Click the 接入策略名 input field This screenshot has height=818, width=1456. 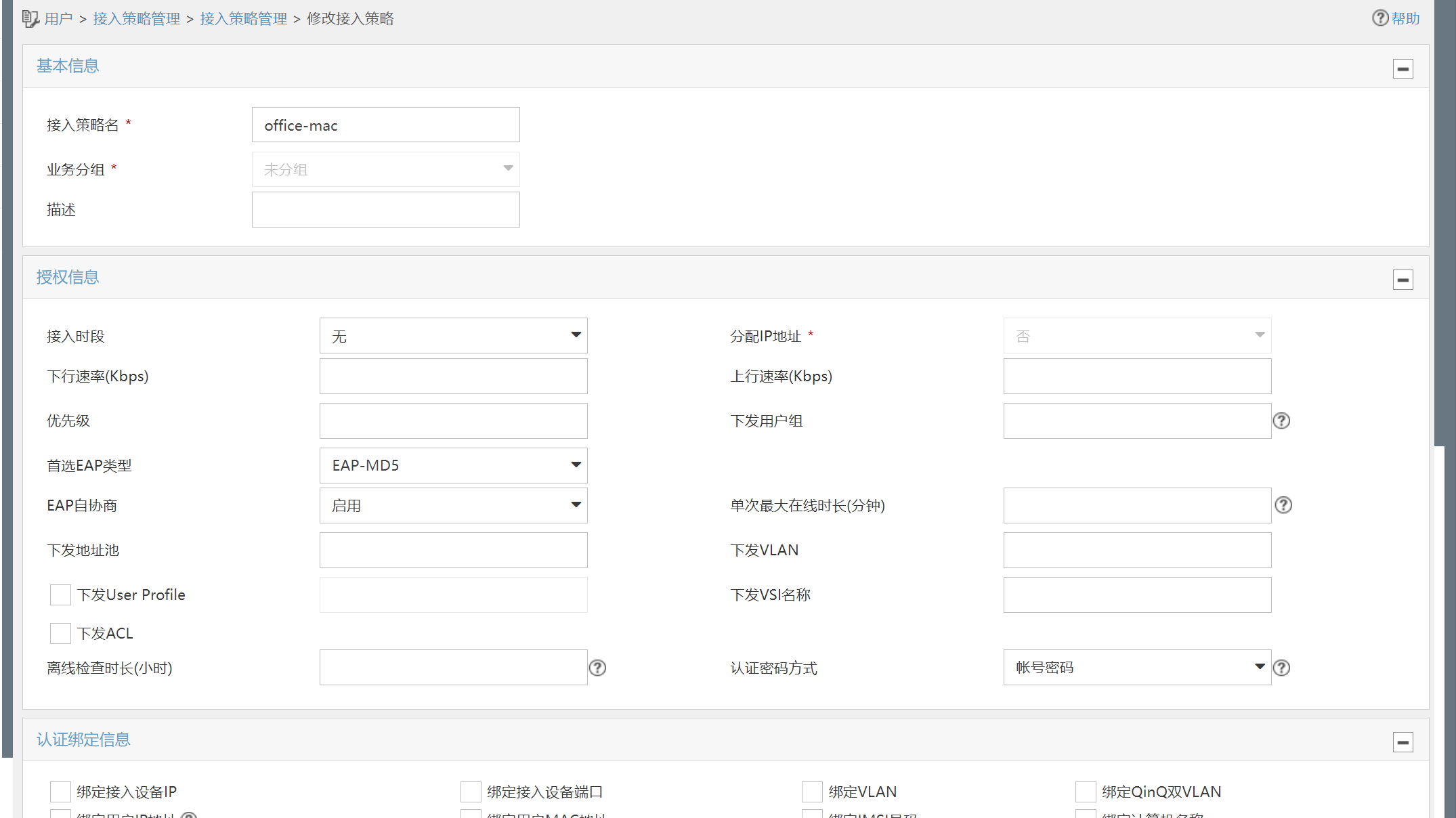(385, 125)
